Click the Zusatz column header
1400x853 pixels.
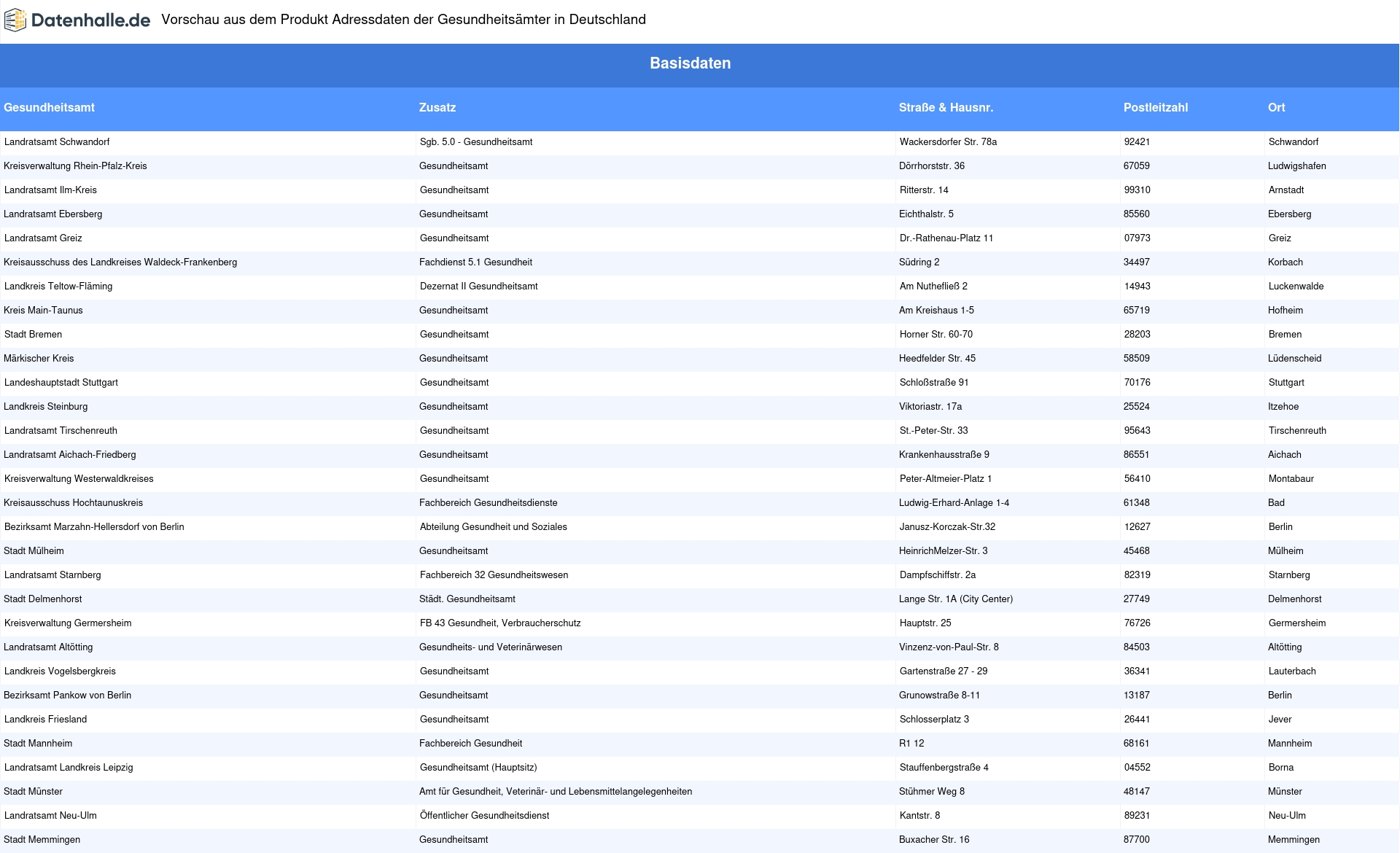coord(437,107)
